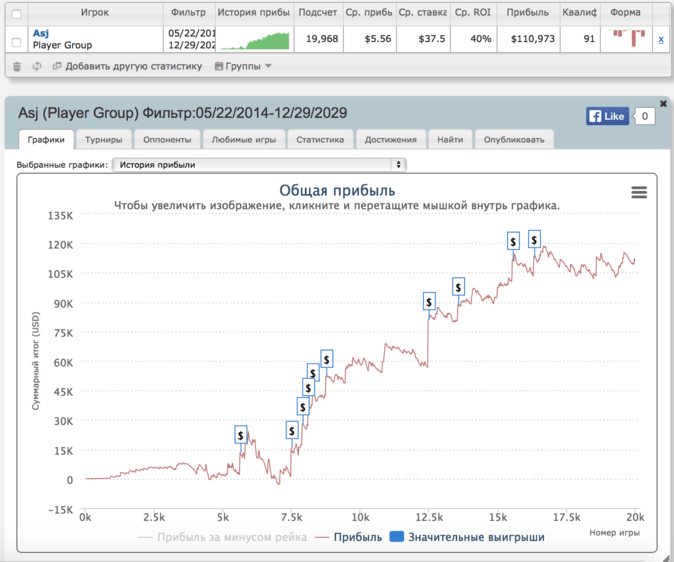Remove the Asj row with the x link
This screenshot has width=674, height=562.
[x=660, y=39]
